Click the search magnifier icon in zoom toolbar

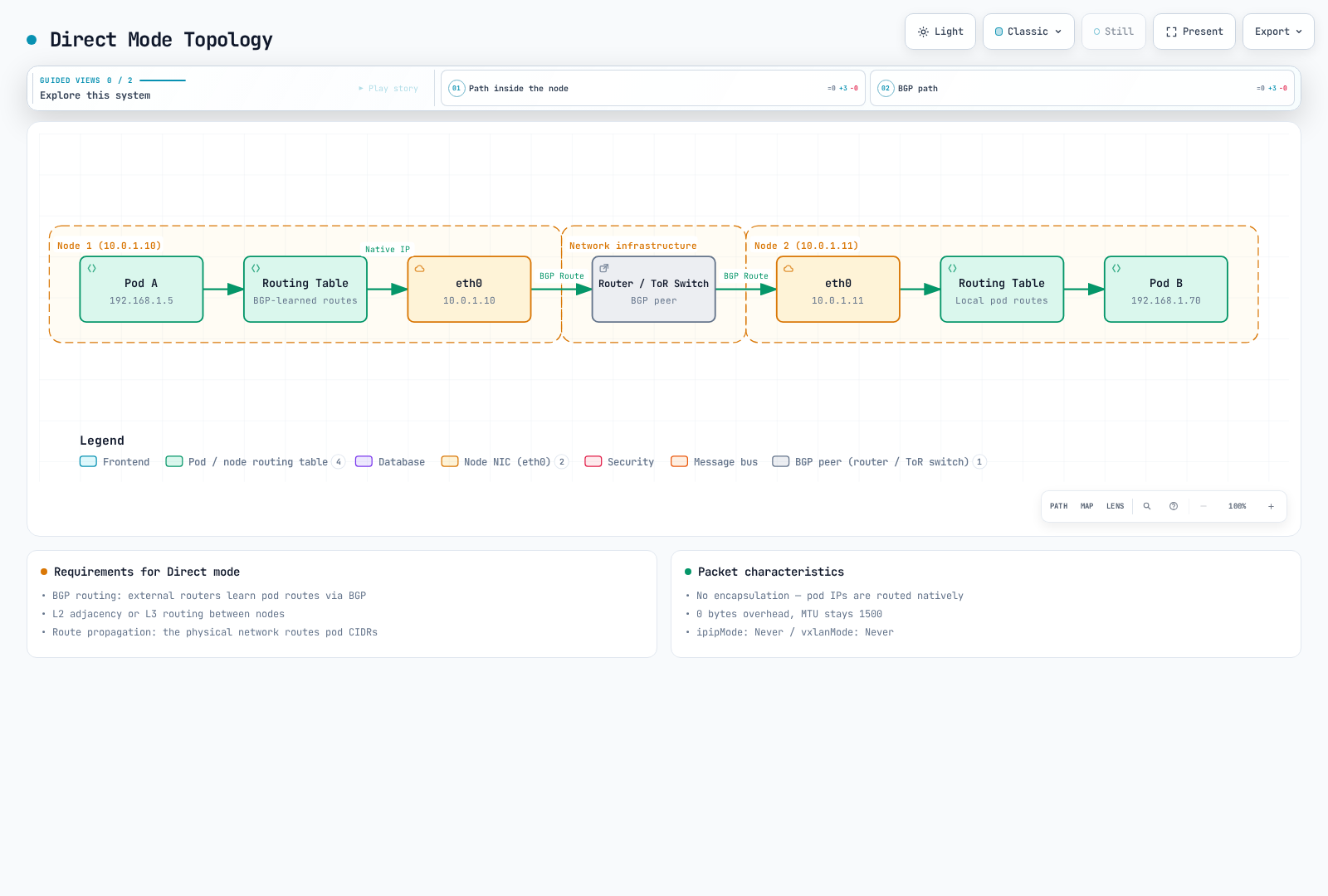coord(1147,506)
